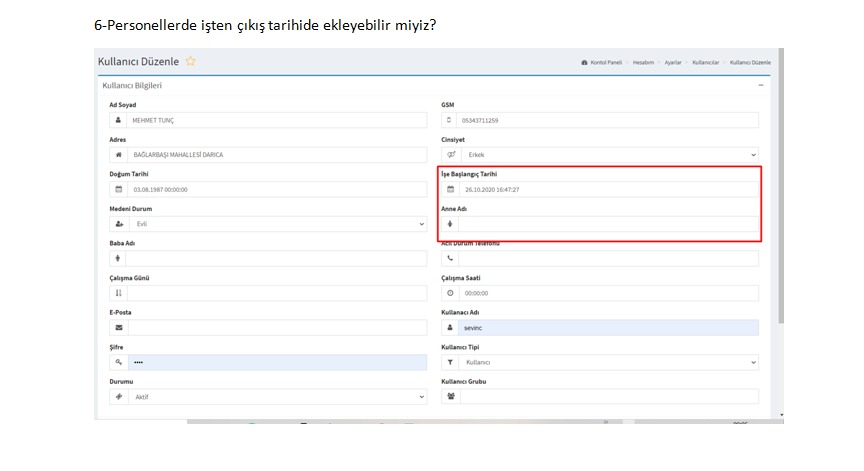The width and height of the screenshot is (864, 471).
Task: Click the calendar icon for İşe Başlangıç Tarihi
Action: [x=450, y=189]
